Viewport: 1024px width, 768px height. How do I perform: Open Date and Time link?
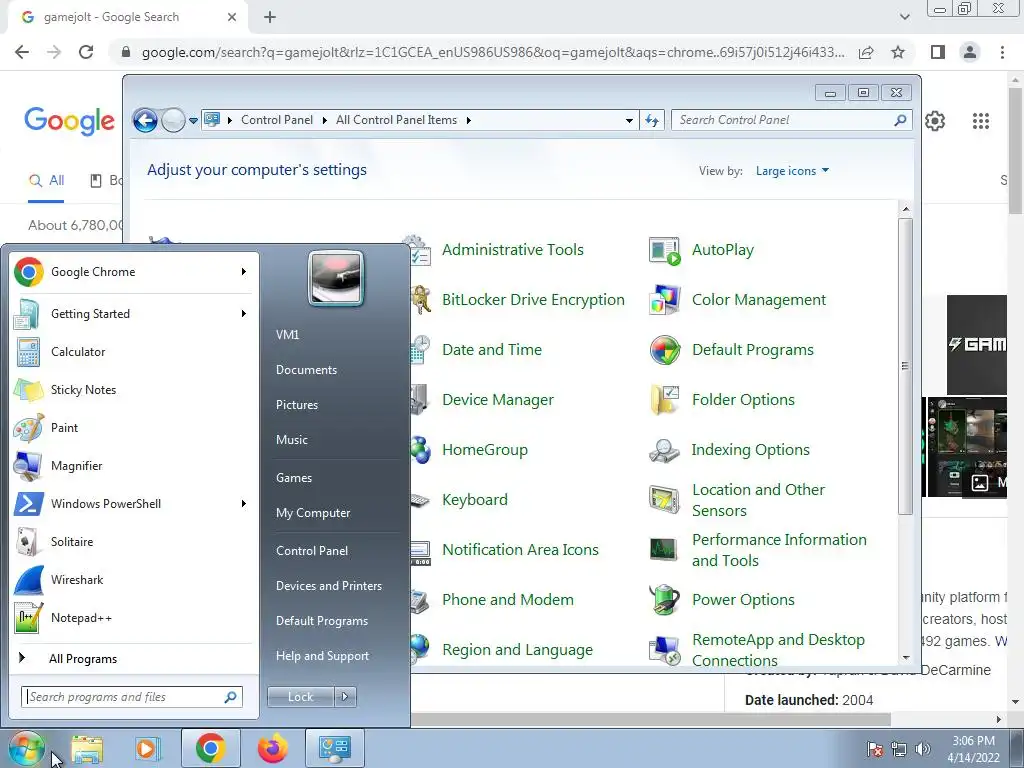pyautogui.click(x=492, y=350)
